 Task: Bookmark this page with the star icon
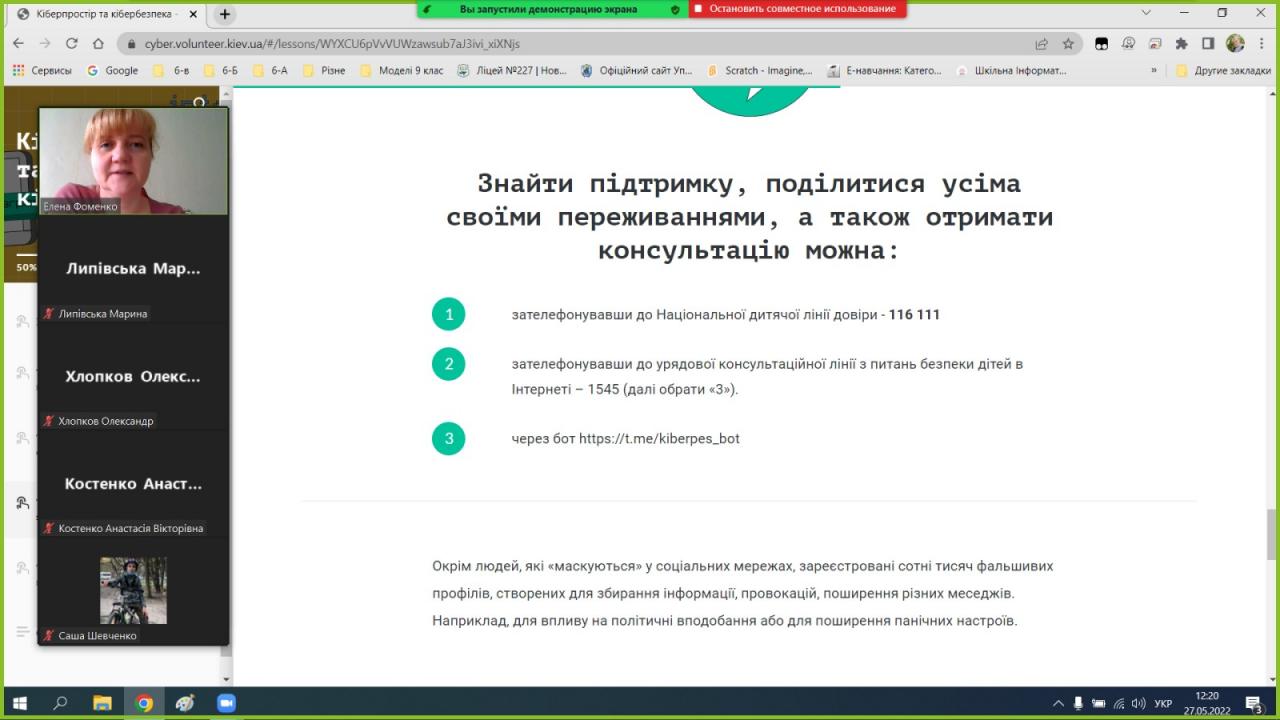click(x=1068, y=44)
